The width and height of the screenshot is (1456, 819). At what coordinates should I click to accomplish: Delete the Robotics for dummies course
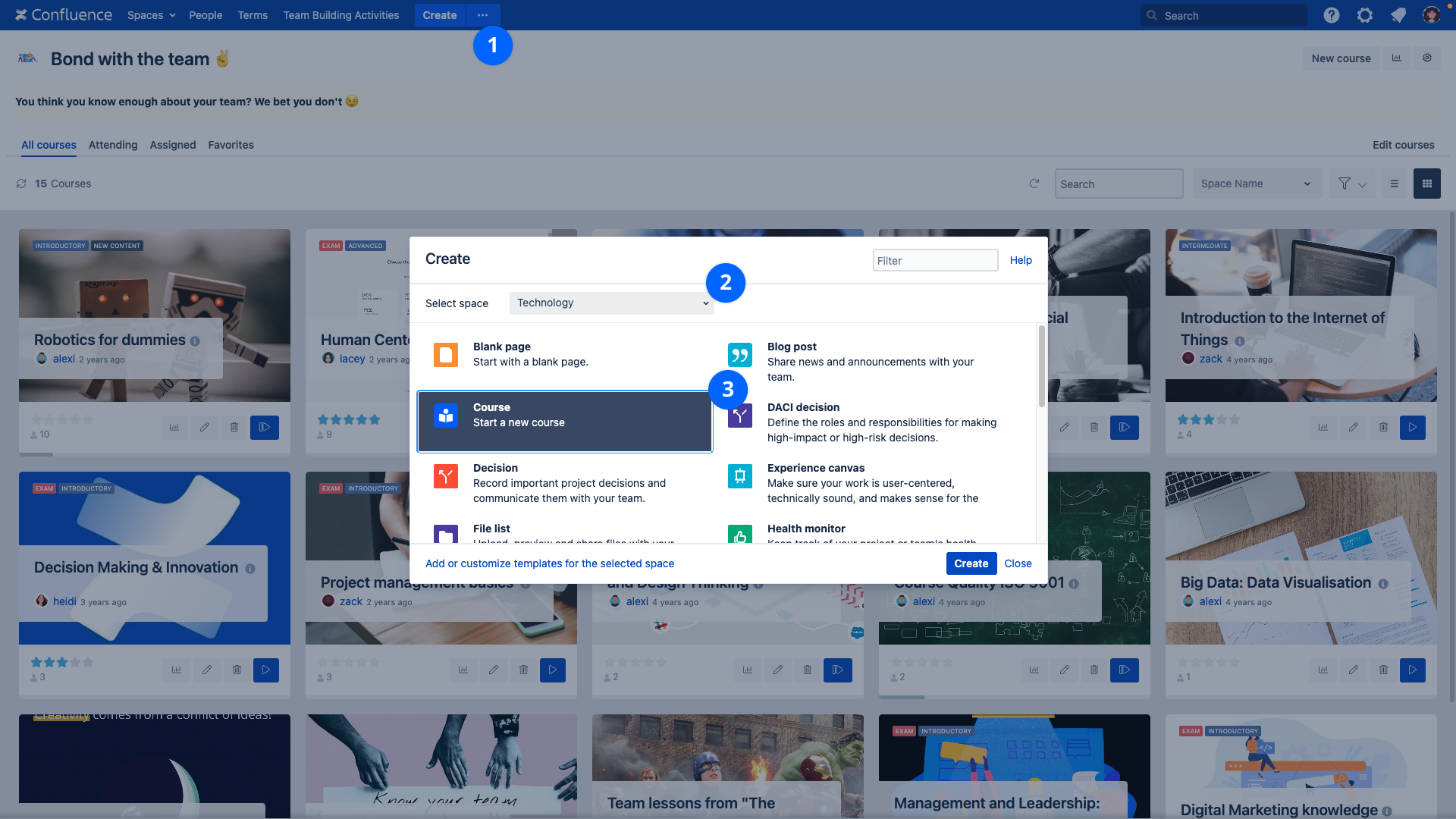click(x=234, y=427)
